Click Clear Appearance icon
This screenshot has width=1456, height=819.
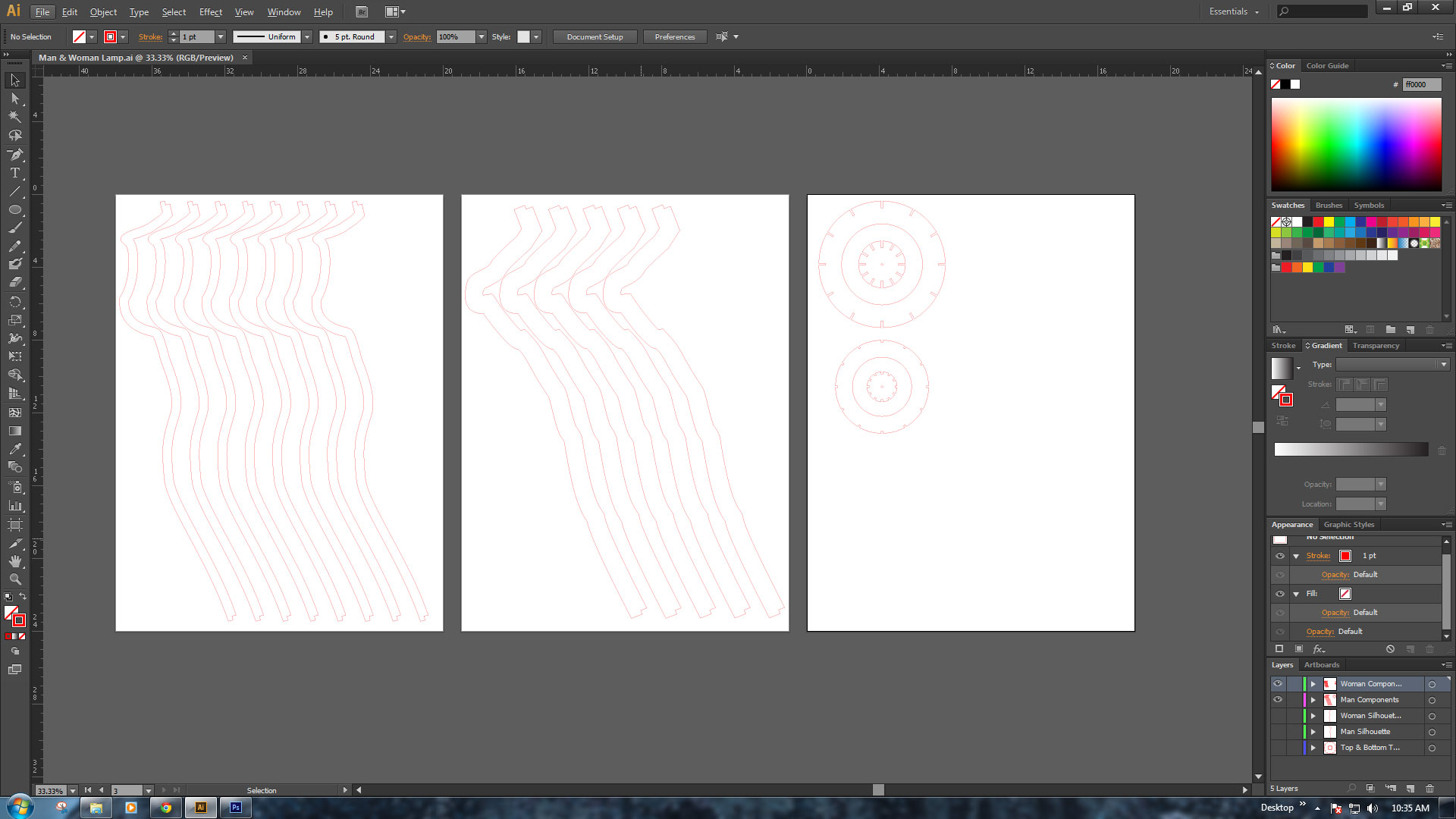(1390, 649)
